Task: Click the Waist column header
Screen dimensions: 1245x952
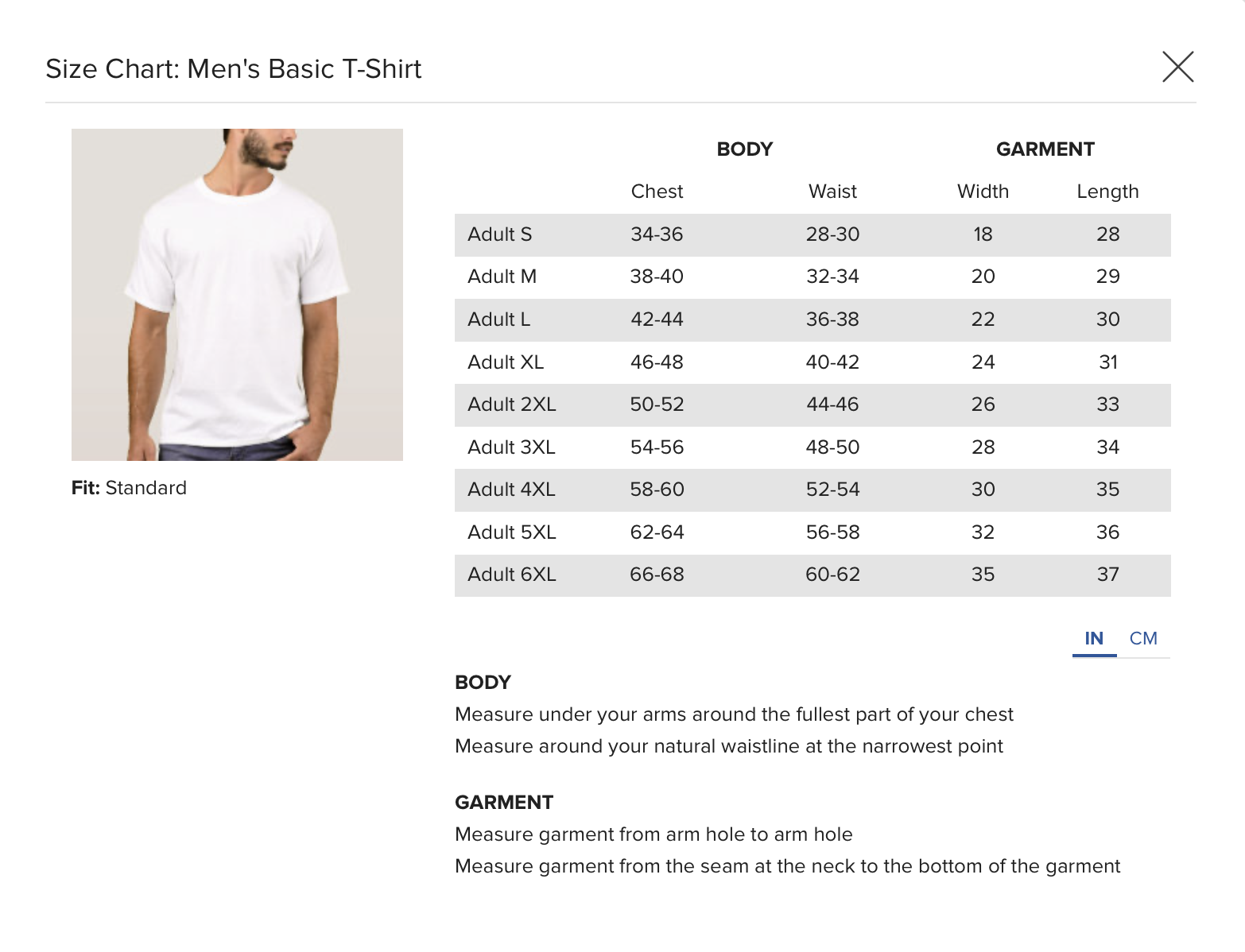Action: pyautogui.click(x=832, y=192)
